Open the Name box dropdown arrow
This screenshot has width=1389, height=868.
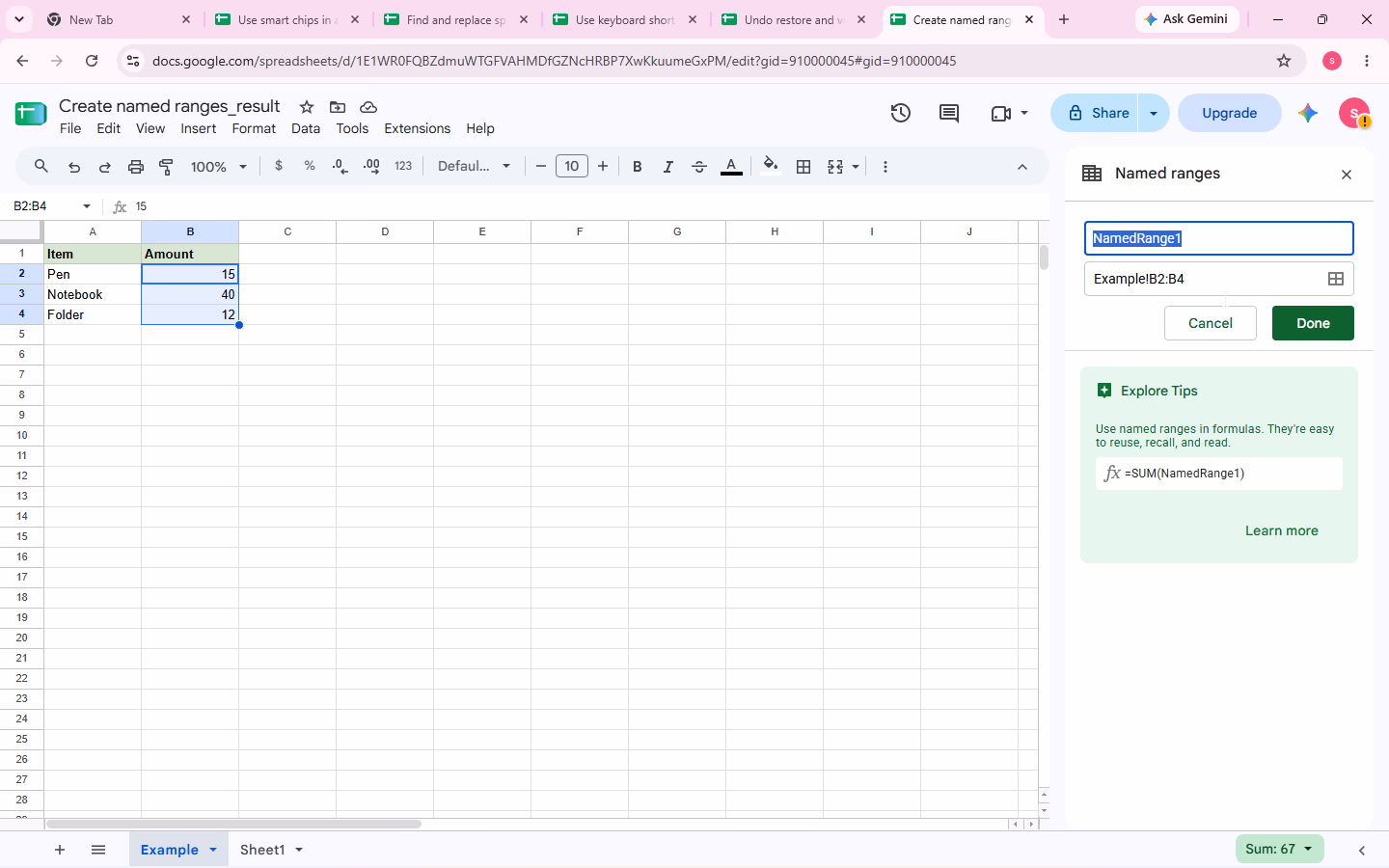tap(87, 206)
